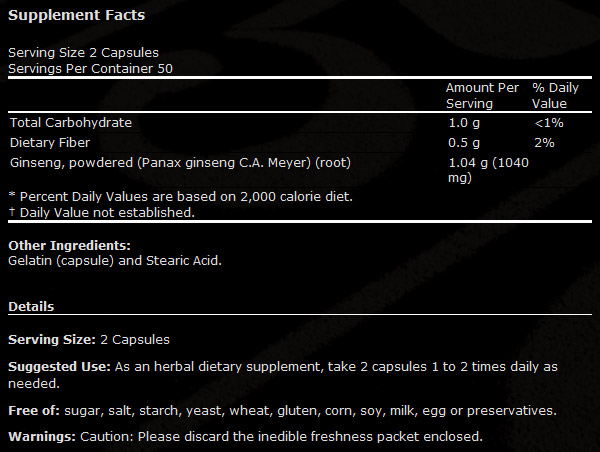Image resolution: width=600 pixels, height=452 pixels.
Task: Select the Gelatin and Stearic Acid text
Action: (x=115, y=261)
